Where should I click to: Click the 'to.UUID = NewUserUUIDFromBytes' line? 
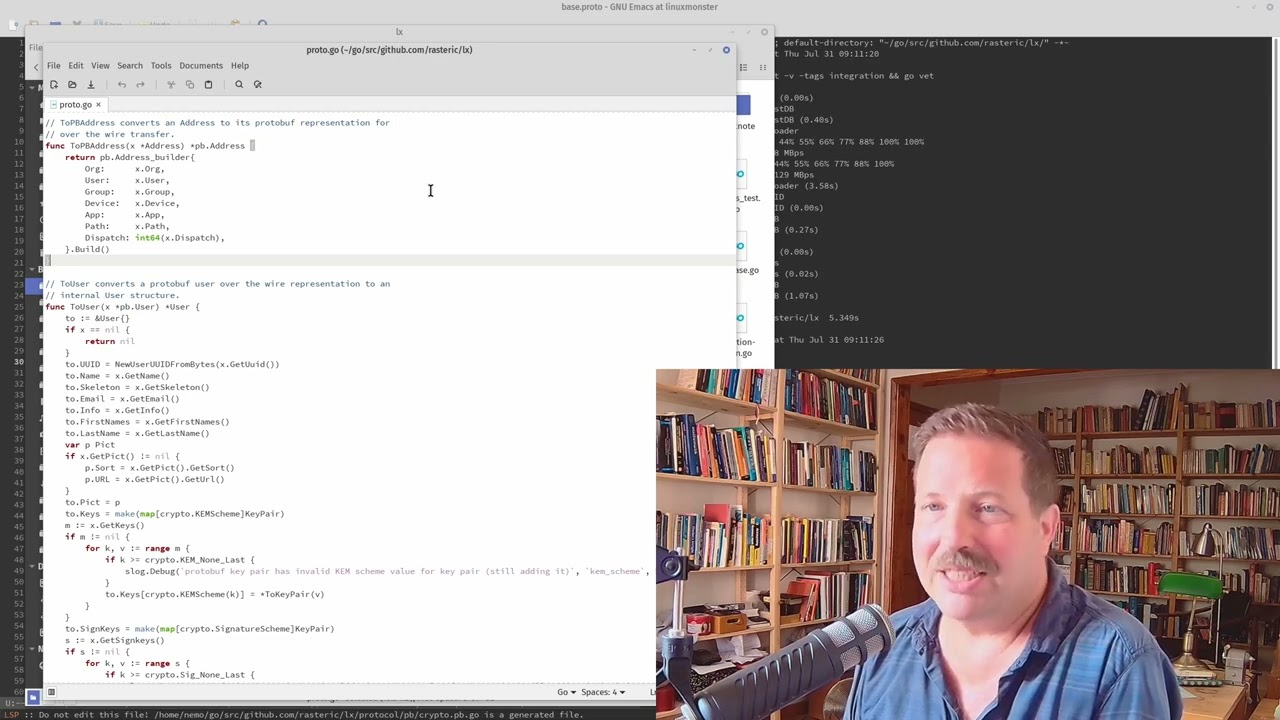(172, 364)
